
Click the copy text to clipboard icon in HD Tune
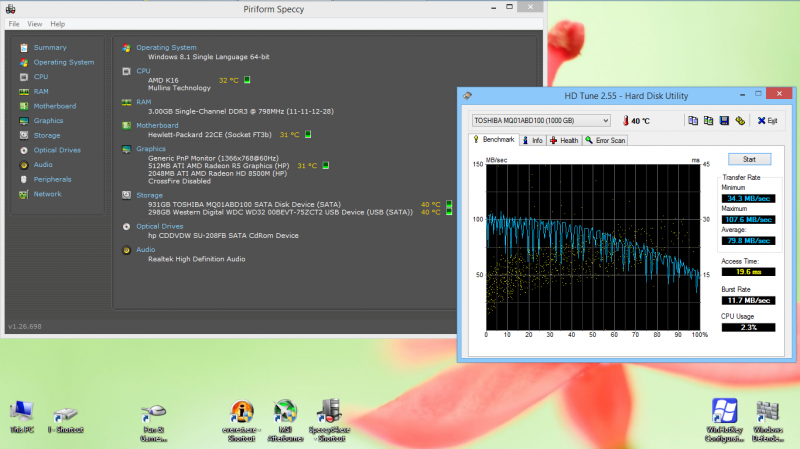(x=693, y=120)
